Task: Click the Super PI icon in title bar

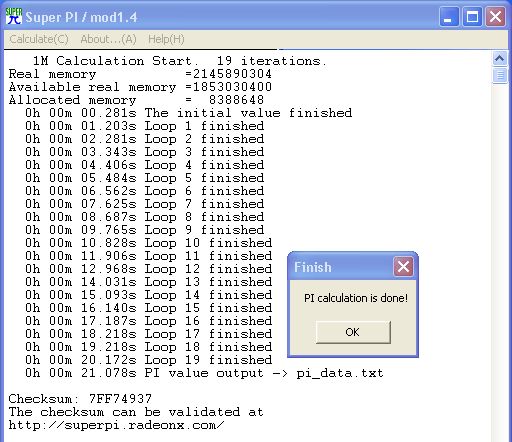Action: [14, 17]
